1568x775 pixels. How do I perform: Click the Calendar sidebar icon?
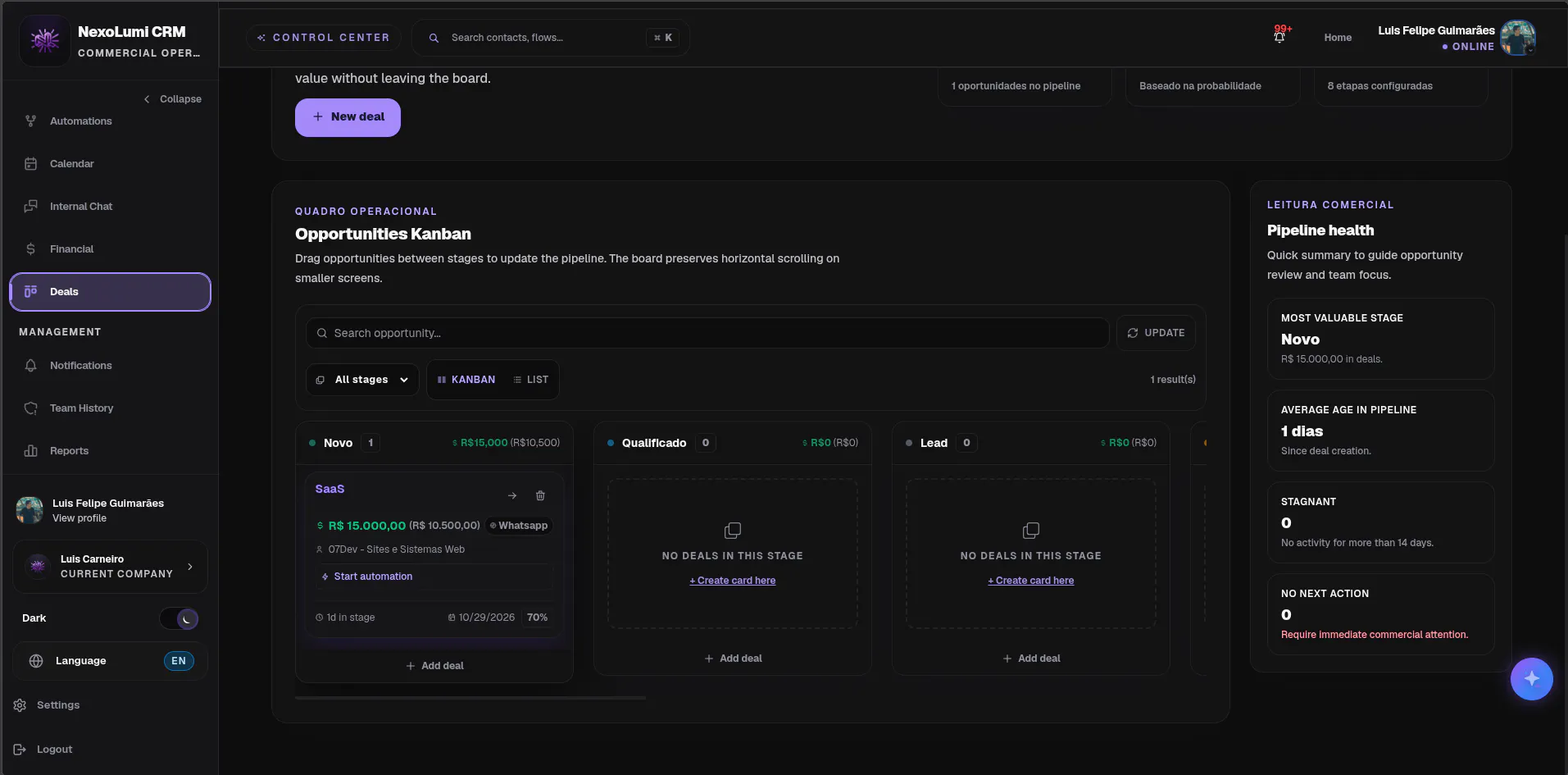point(30,164)
